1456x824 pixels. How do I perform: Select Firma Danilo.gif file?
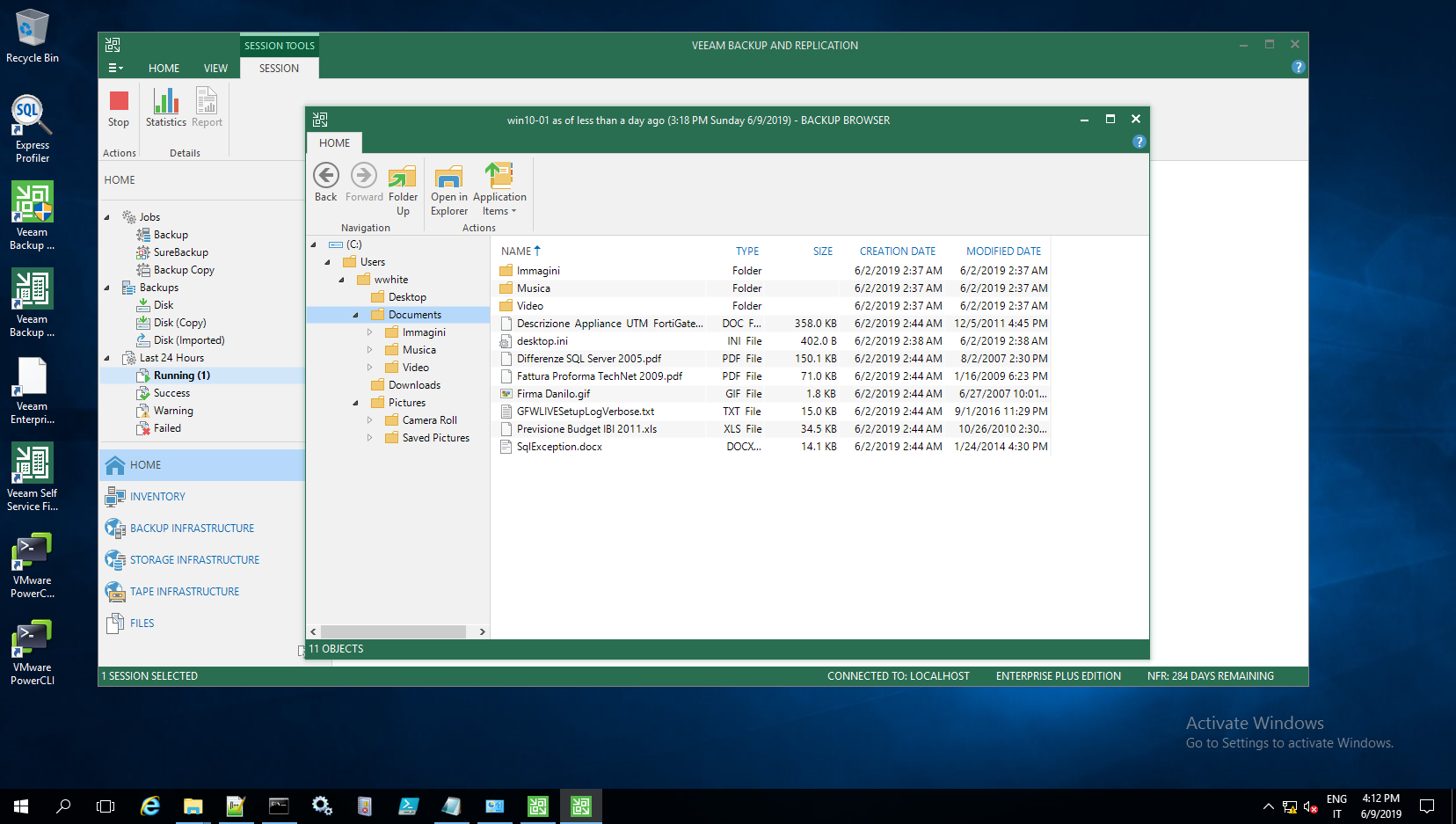point(553,394)
